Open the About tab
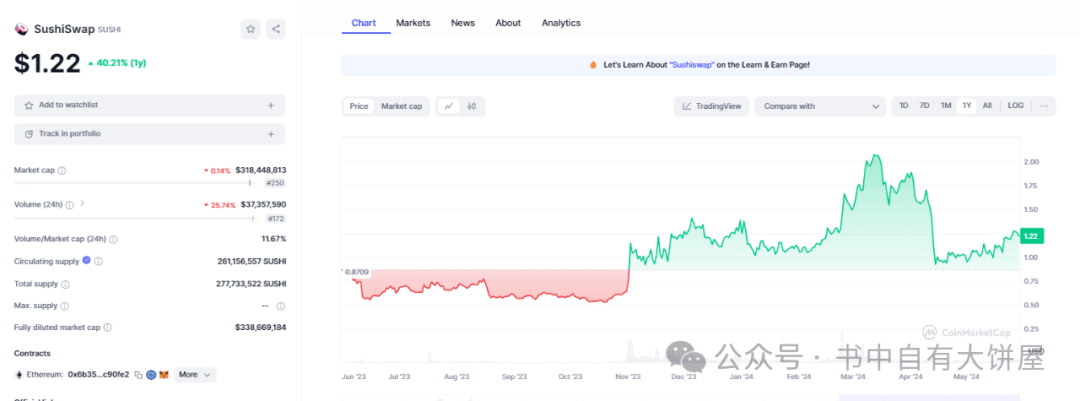This screenshot has height=401, width=1080. (508, 23)
